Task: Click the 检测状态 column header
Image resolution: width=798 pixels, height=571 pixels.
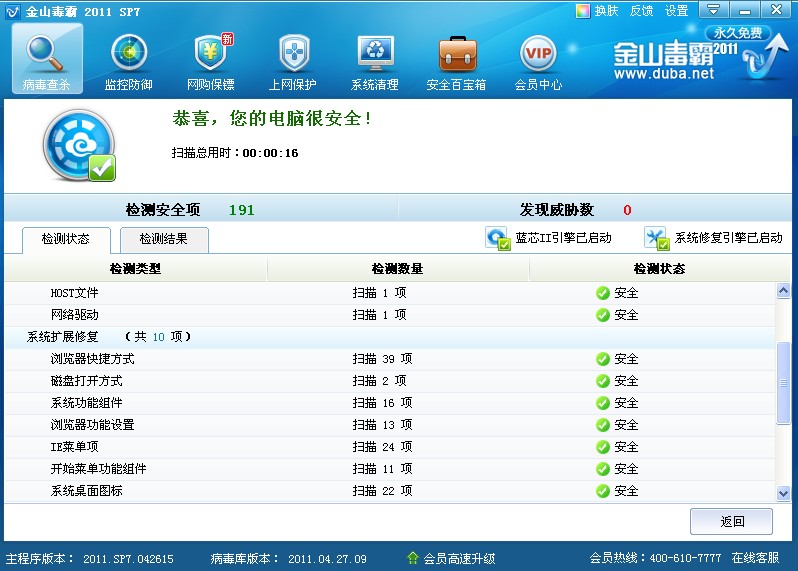Action: click(x=660, y=269)
